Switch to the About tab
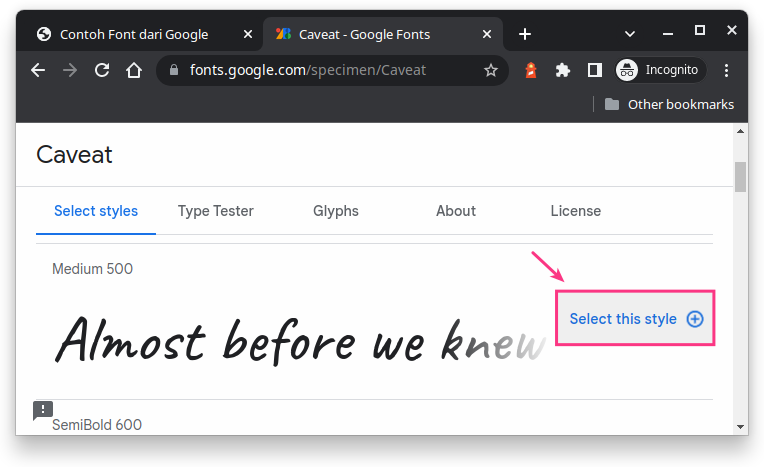The width and height of the screenshot is (764, 467). 455,211
